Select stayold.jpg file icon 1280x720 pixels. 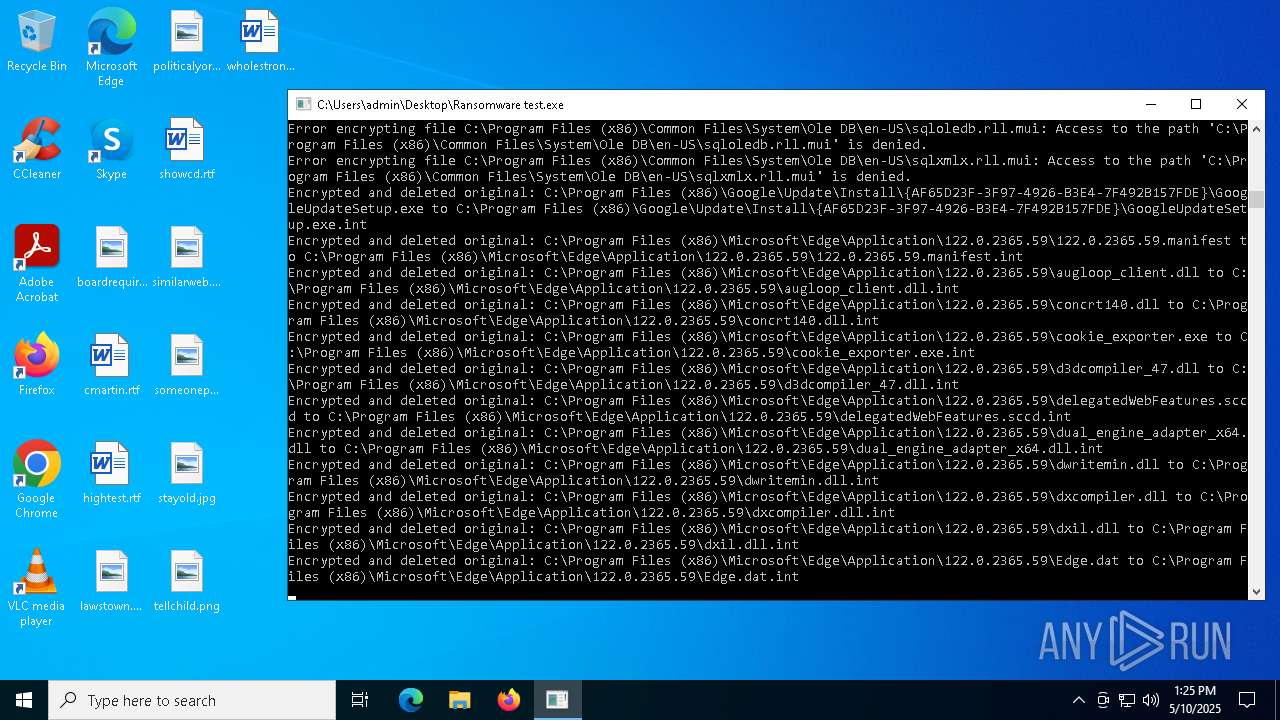coord(186,474)
